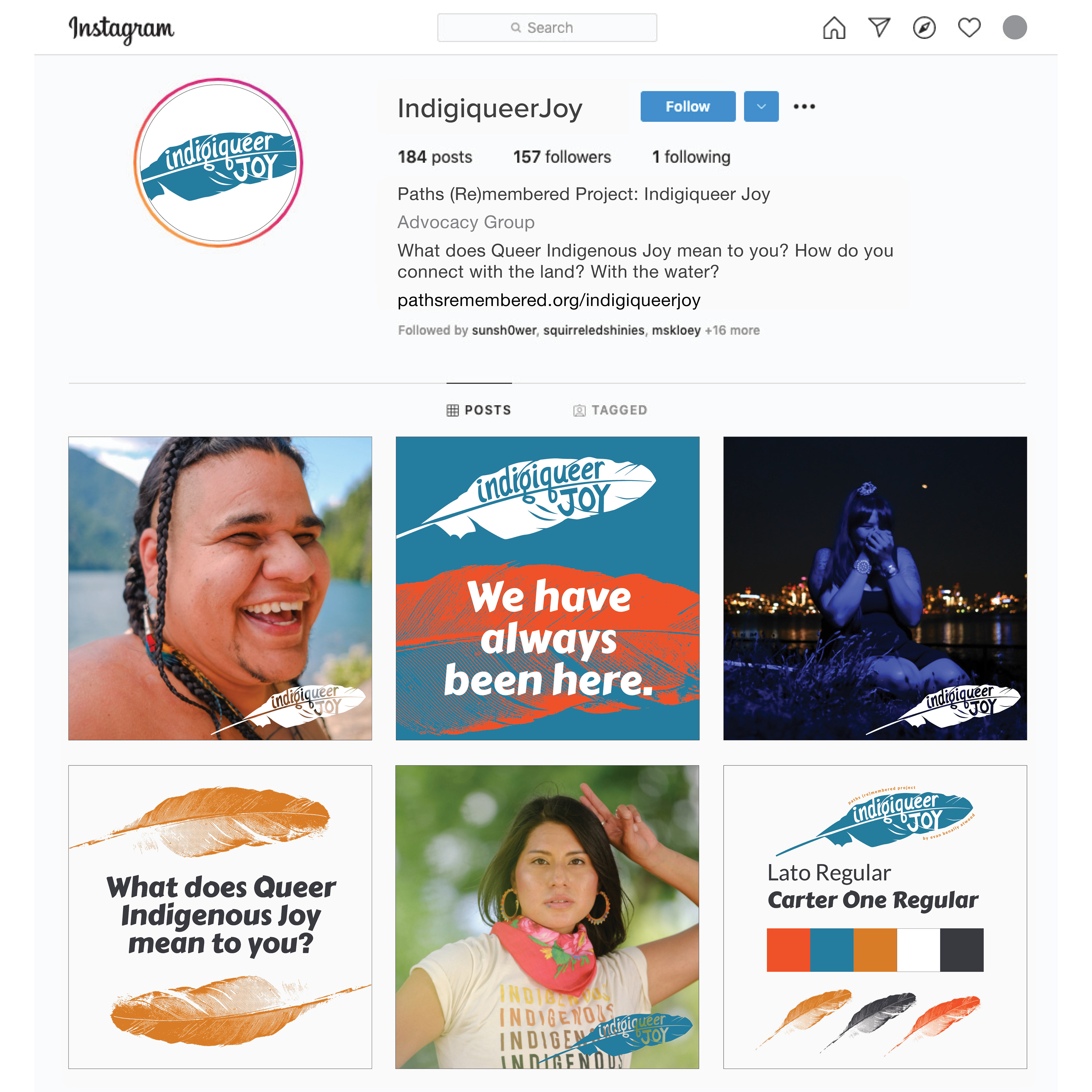Expand suggested accounts dropdown arrow
Viewport: 1092px width, 1092px height.
761,106
